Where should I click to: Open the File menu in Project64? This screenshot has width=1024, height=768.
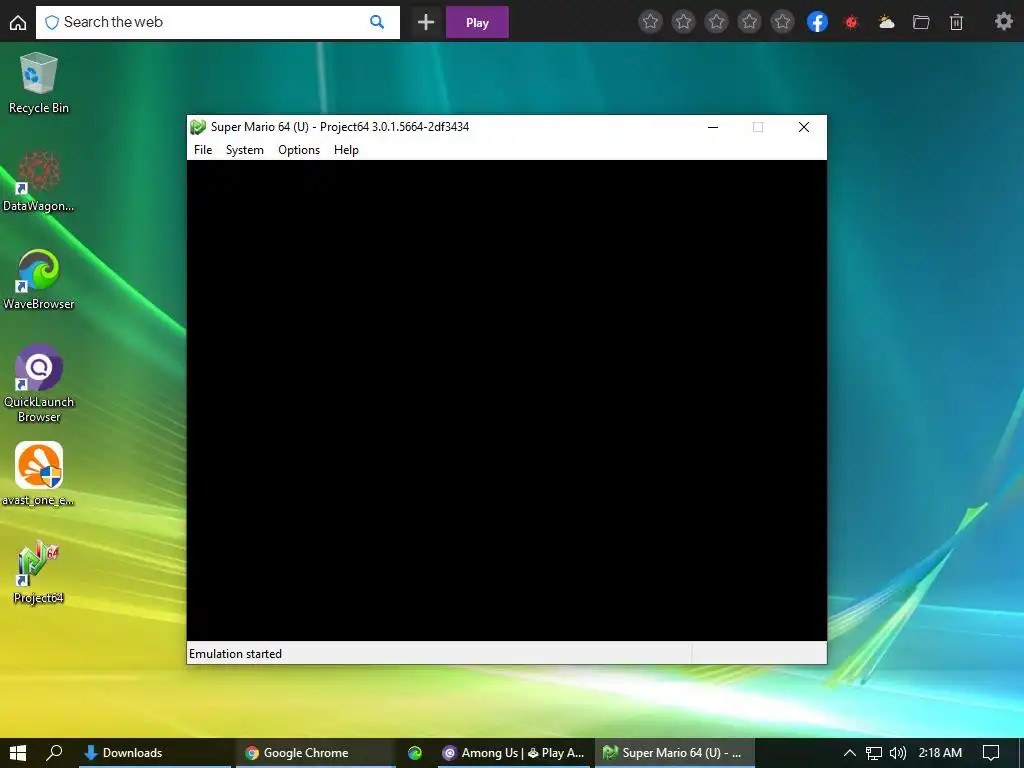coord(202,150)
